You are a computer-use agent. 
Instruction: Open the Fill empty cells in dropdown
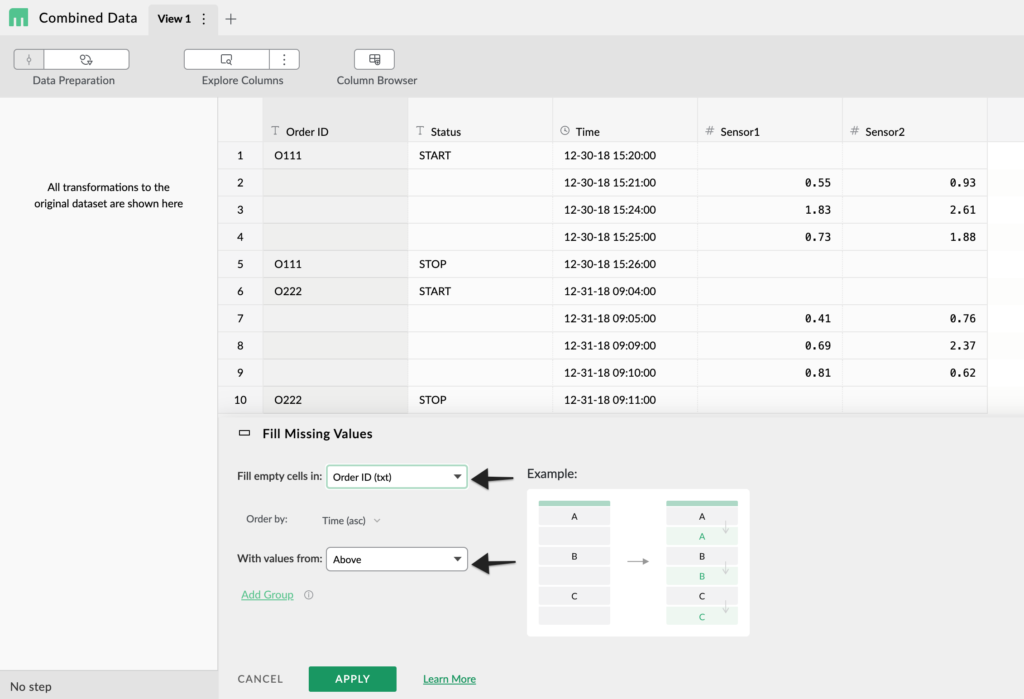(x=397, y=477)
